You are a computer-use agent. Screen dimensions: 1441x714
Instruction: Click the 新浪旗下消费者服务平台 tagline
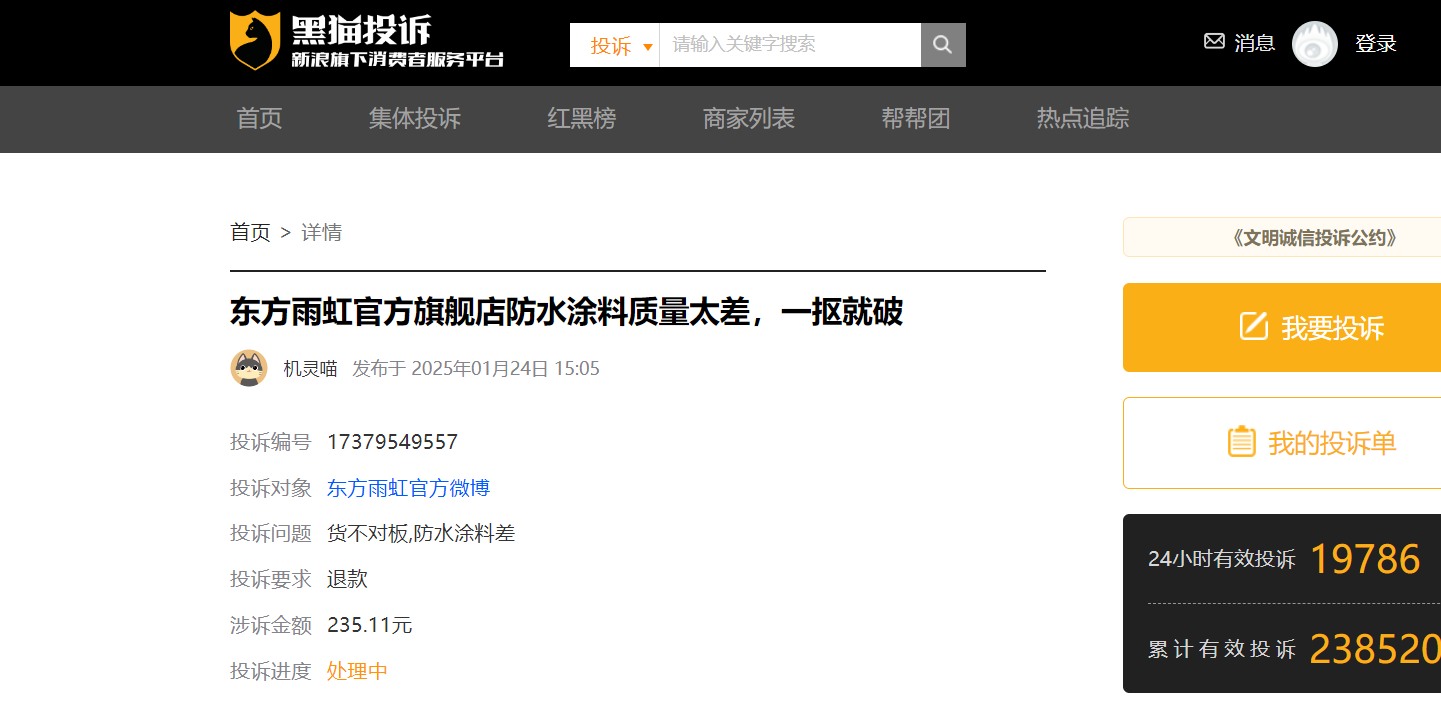[397, 60]
